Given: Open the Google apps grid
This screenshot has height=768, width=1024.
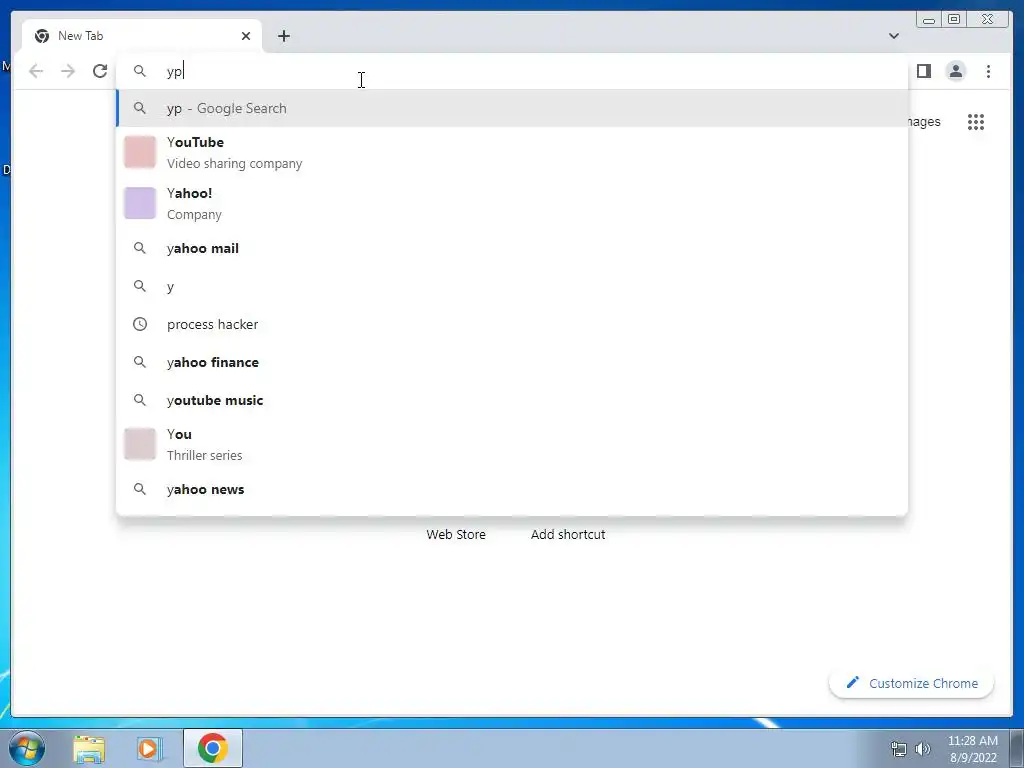Looking at the screenshot, I should pyautogui.click(x=976, y=122).
